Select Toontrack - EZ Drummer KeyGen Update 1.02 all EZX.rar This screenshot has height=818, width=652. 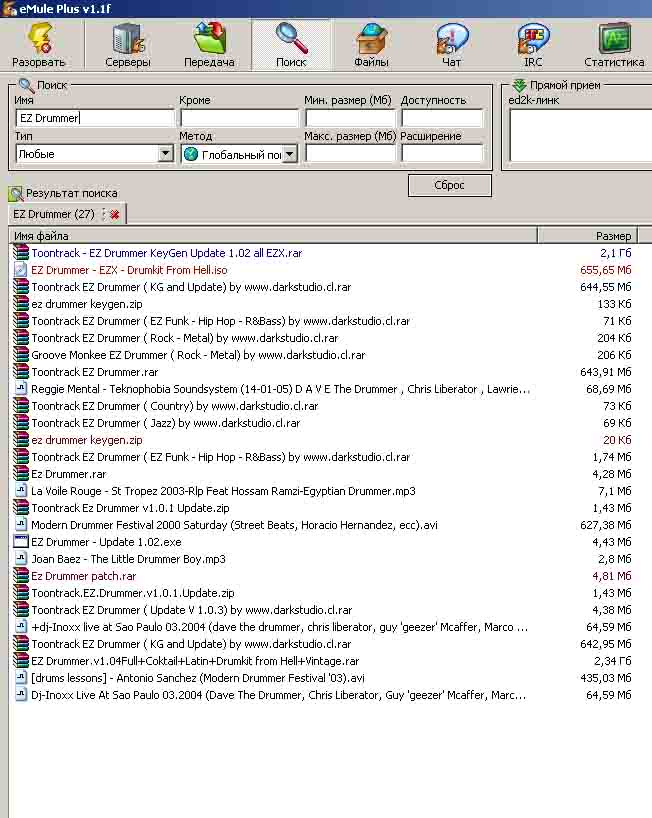point(166,253)
